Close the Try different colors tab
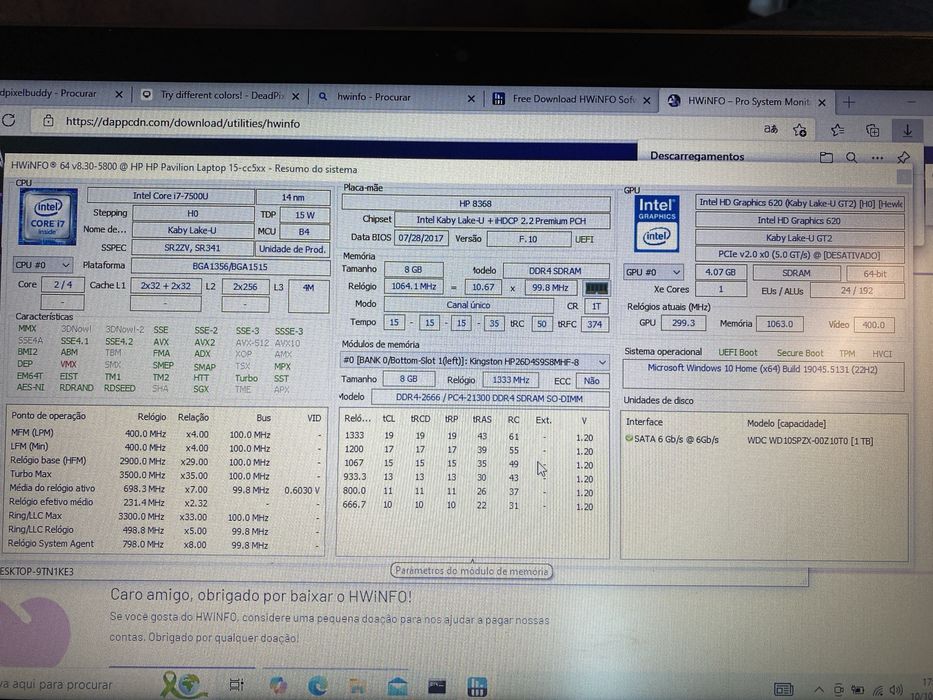Viewport: 933px width, 700px height. [296, 96]
